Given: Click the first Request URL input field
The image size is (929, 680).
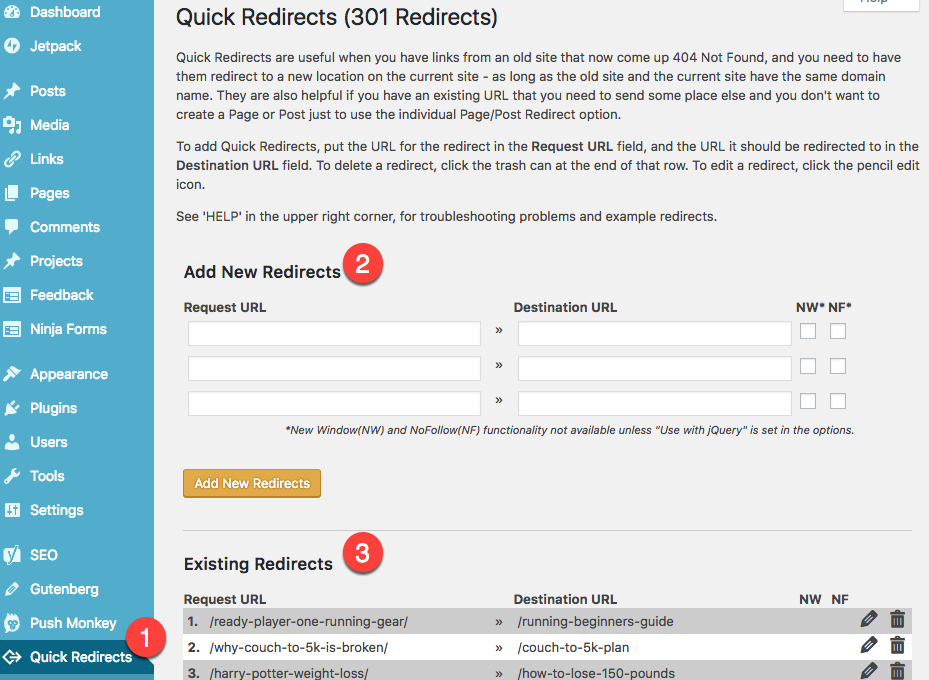Looking at the screenshot, I should [x=333, y=330].
